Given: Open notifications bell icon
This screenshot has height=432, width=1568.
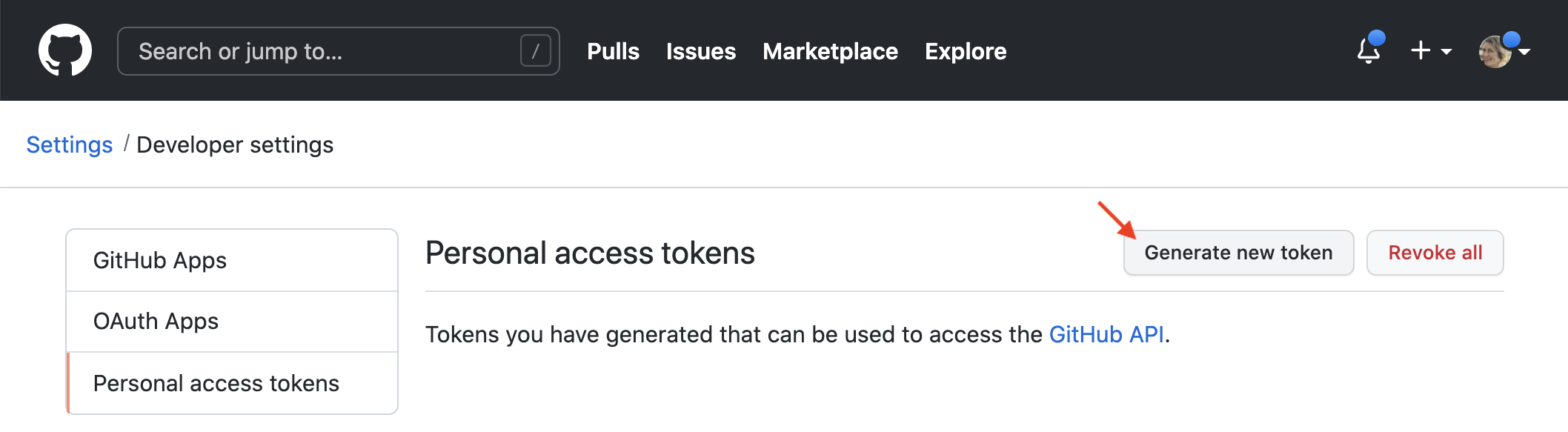Looking at the screenshot, I should pos(1368,51).
